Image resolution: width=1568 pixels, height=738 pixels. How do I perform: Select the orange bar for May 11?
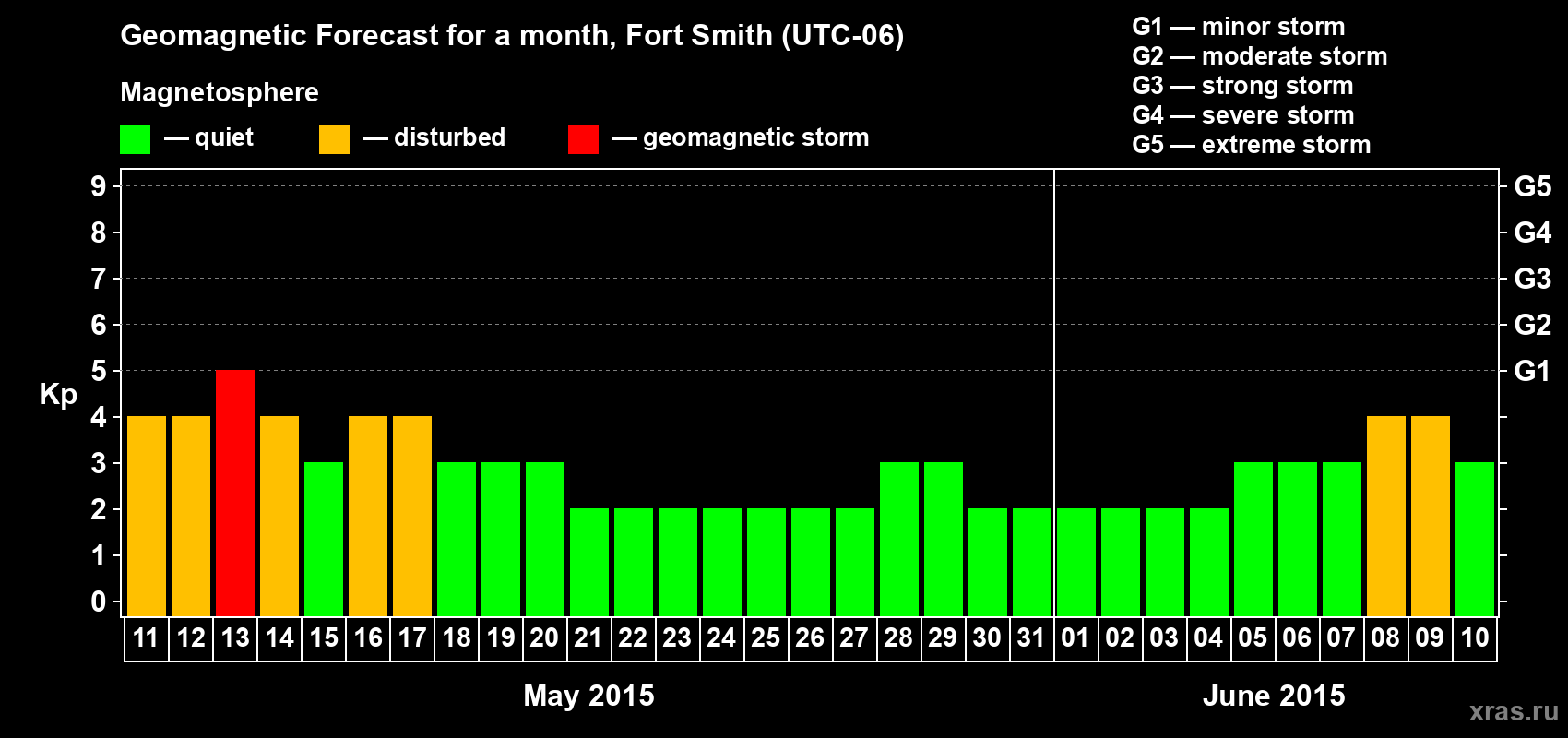[147, 517]
